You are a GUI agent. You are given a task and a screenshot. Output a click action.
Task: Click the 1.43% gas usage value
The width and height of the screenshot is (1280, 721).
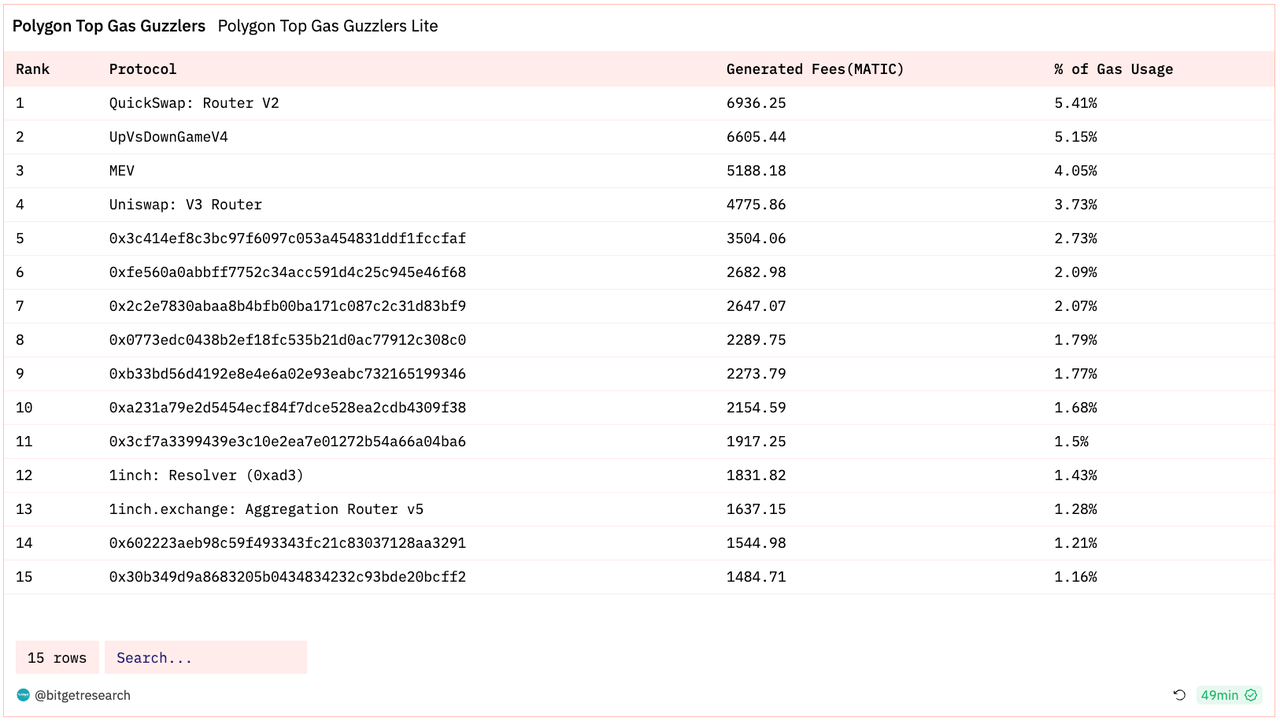pyautogui.click(x=1076, y=476)
